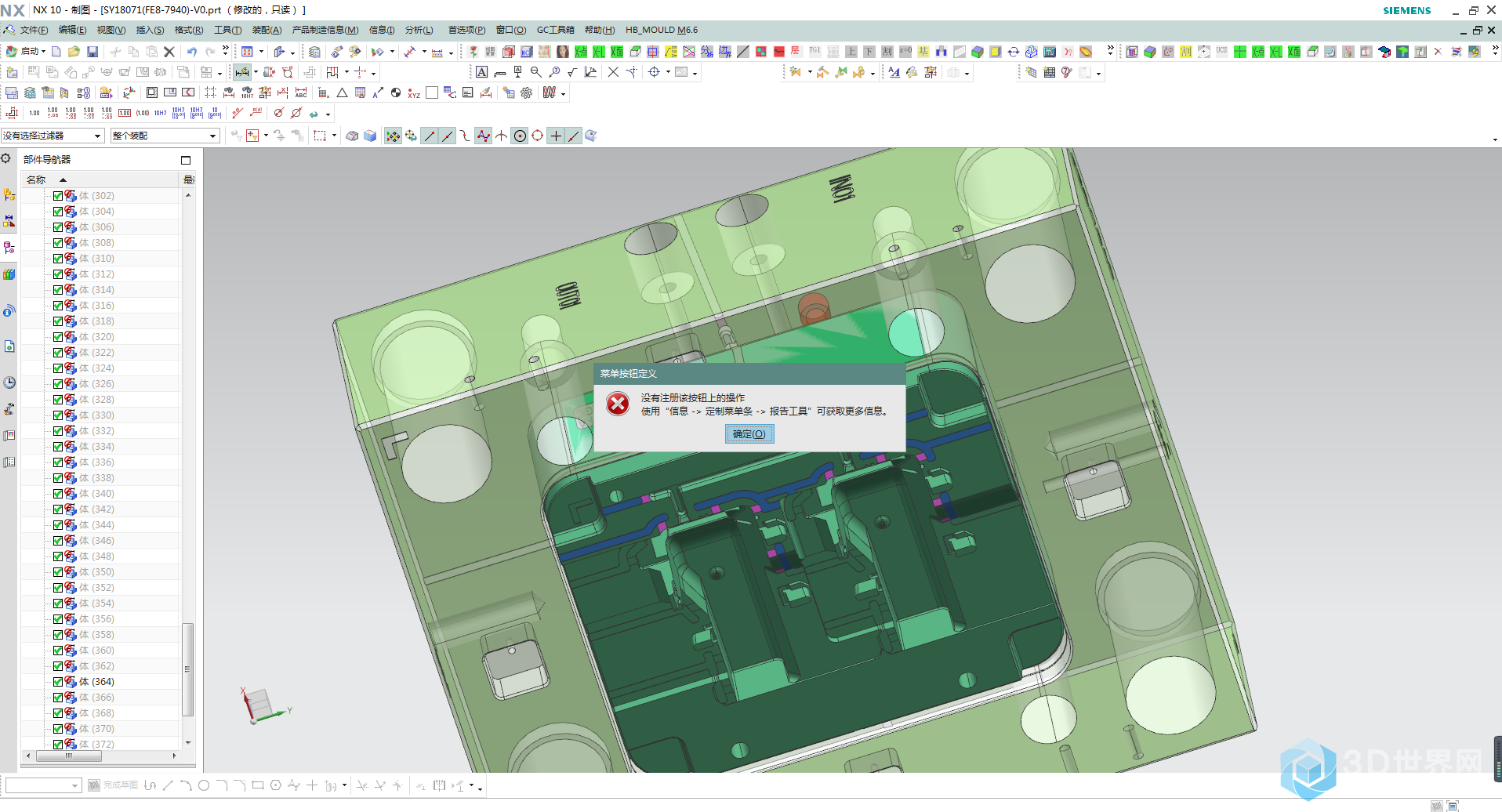The height and width of the screenshot is (812, 1502).
Task: Open the History clock icon in sidebar
Action: [9, 382]
